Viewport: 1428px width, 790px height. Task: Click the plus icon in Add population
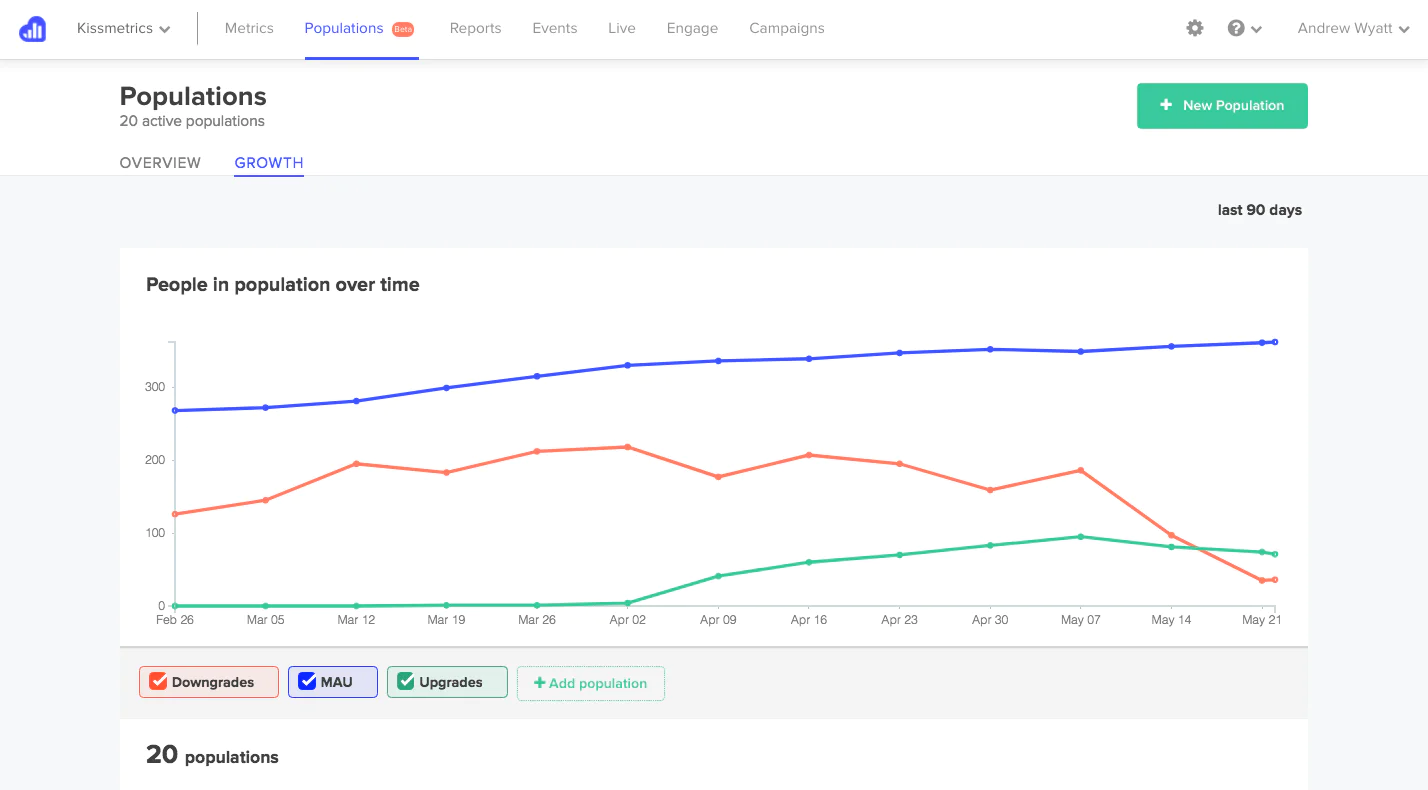(540, 683)
